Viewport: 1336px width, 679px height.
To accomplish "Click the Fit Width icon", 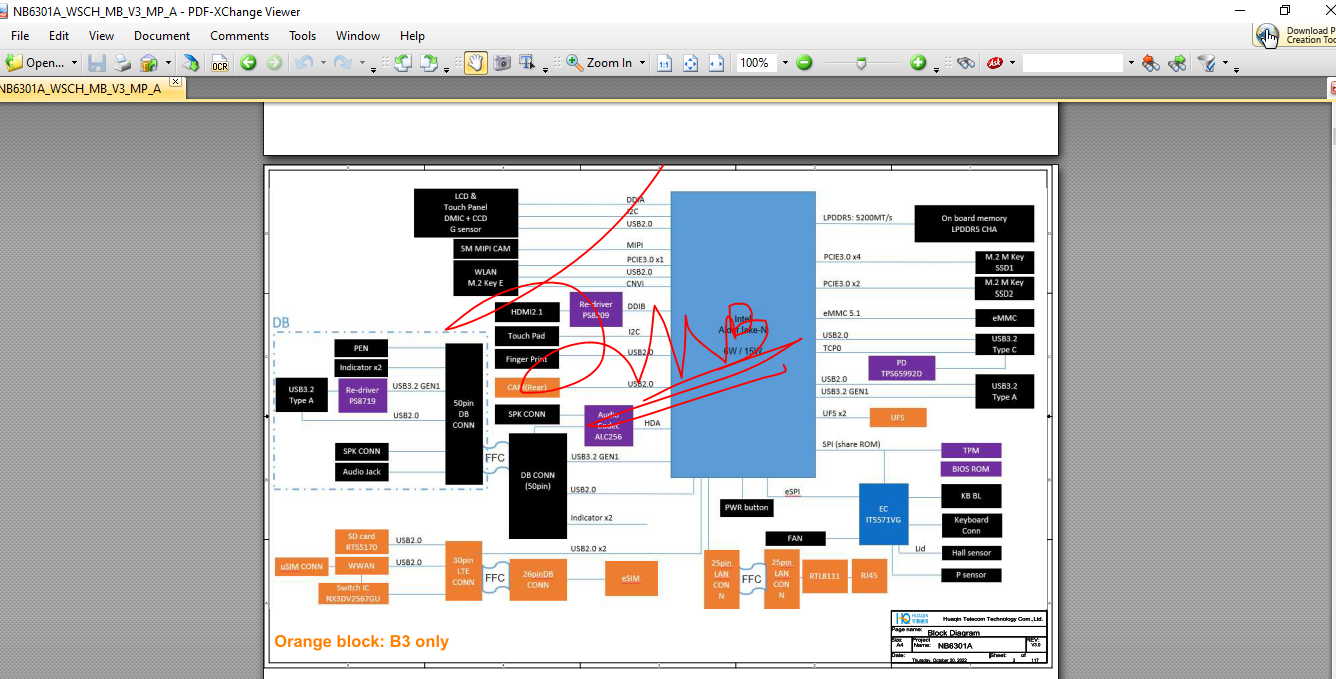I will coord(716,62).
